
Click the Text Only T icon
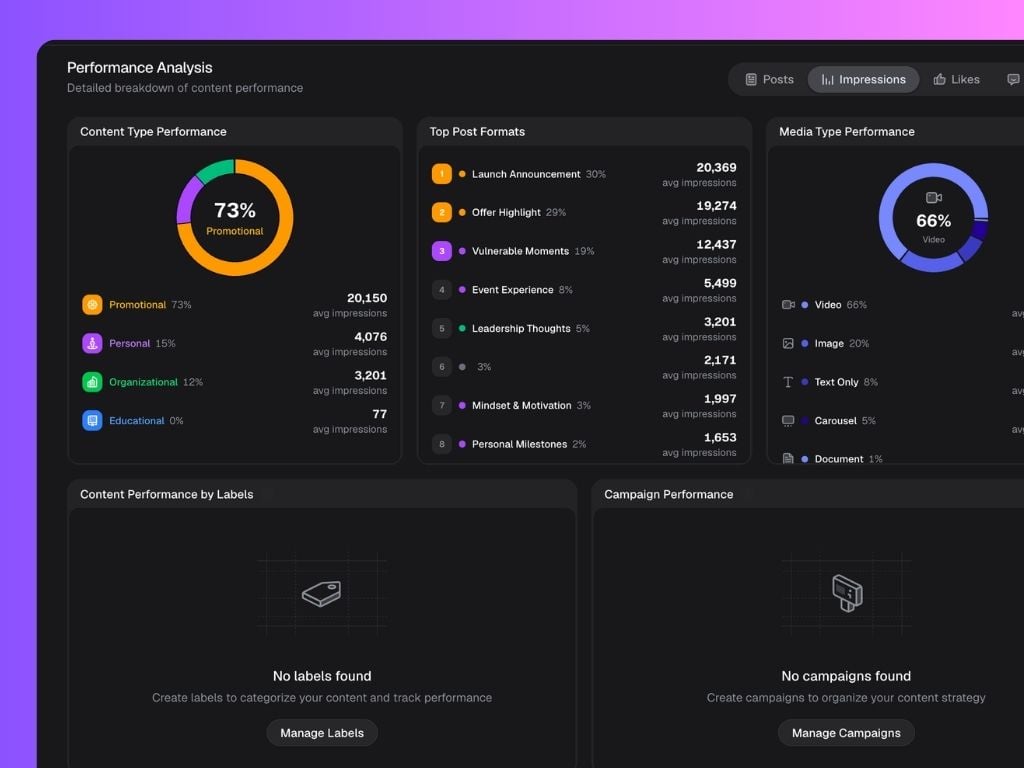(x=788, y=382)
